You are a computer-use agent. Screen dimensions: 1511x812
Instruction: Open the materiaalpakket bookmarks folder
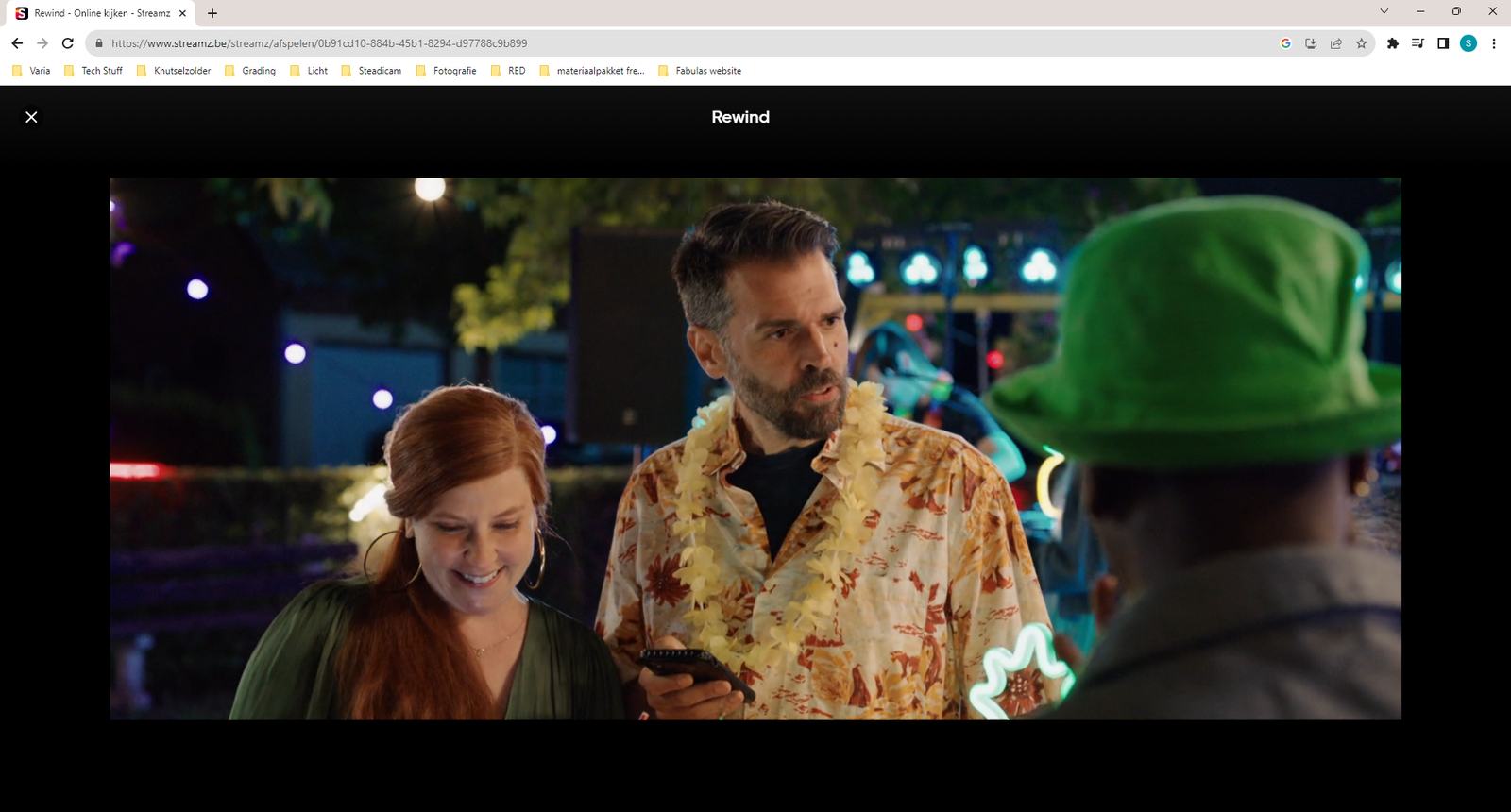pyautogui.click(x=592, y=71)
